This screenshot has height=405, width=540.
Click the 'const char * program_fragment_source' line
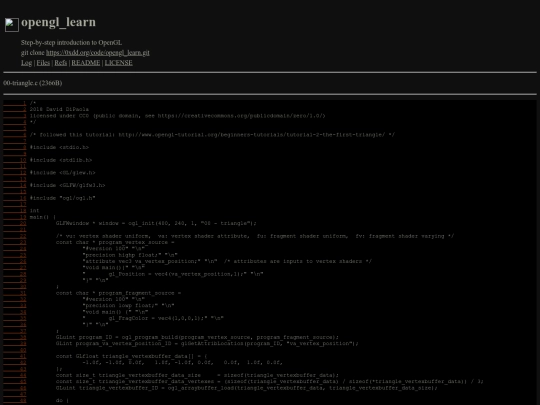118,293
